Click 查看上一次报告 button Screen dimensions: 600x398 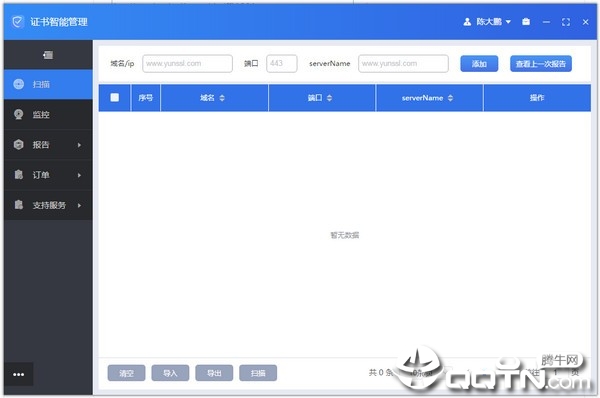click(x=541, y=64)
